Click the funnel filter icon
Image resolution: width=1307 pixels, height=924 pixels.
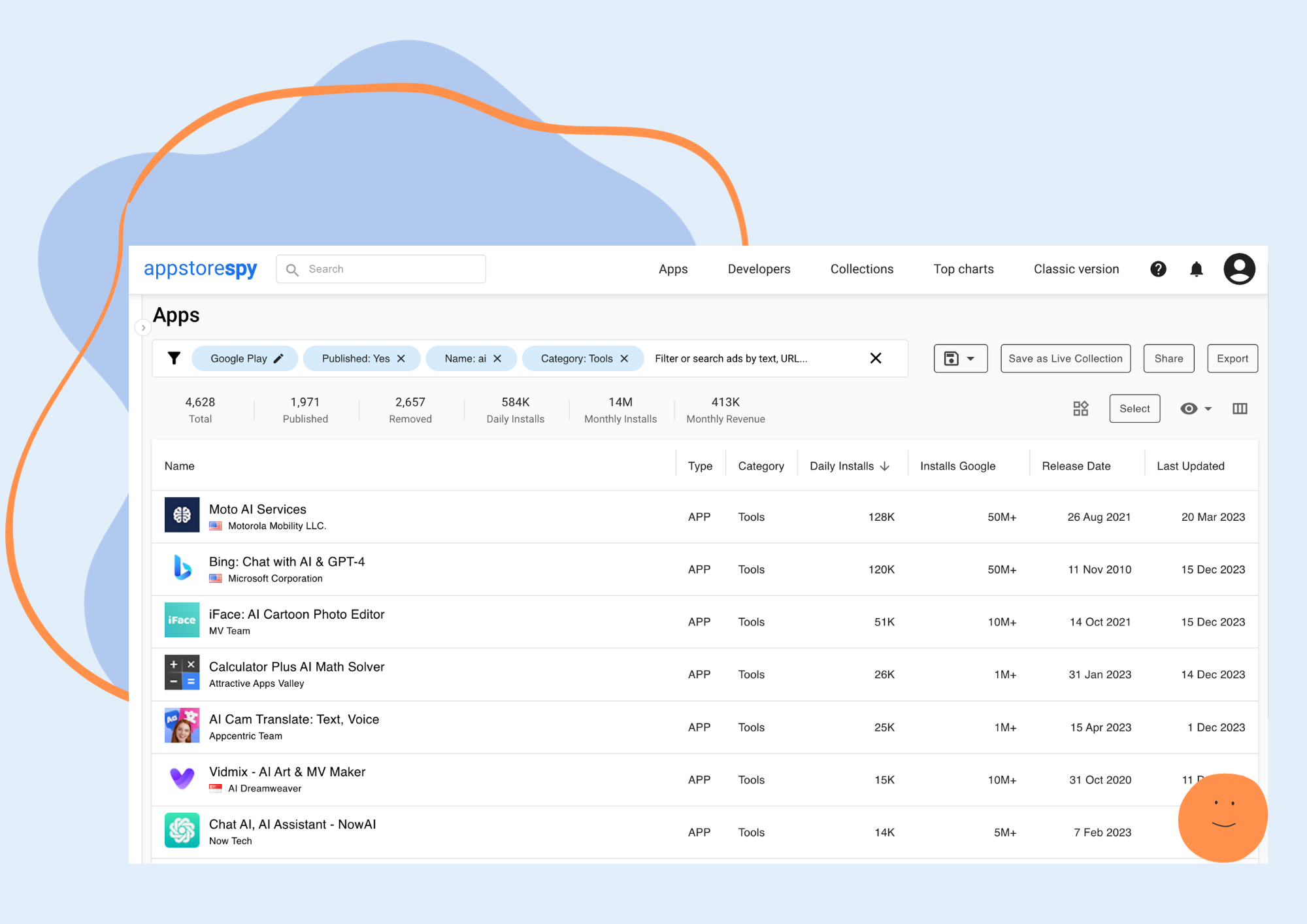174,358
